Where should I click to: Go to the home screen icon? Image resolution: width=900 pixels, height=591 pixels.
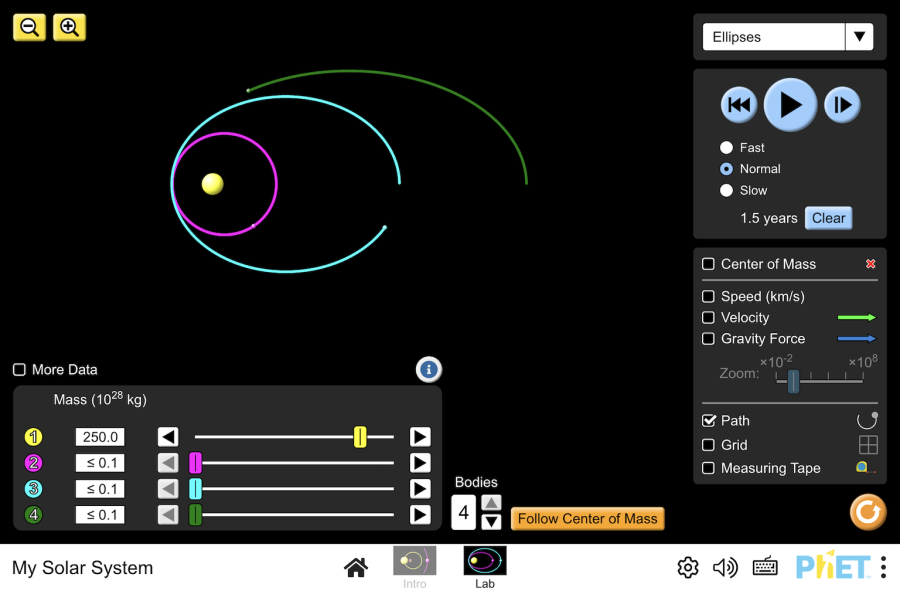pyautogui.click(x=356, y=567)
